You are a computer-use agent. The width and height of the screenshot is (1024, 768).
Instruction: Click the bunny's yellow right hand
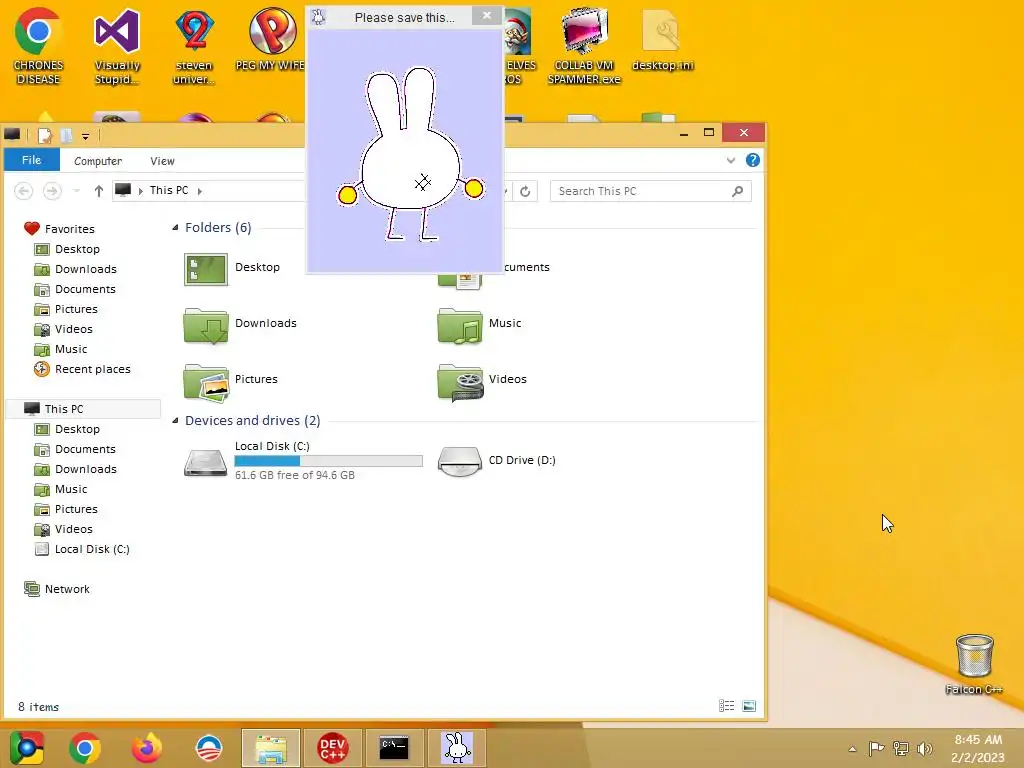pos(474,189)
